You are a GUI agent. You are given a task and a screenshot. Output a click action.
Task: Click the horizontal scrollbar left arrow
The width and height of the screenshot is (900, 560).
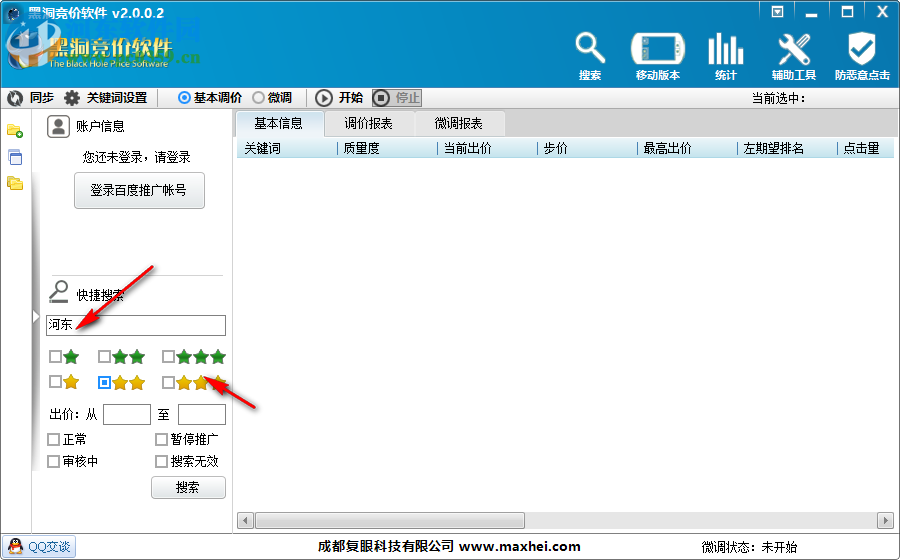click(245, 520)
